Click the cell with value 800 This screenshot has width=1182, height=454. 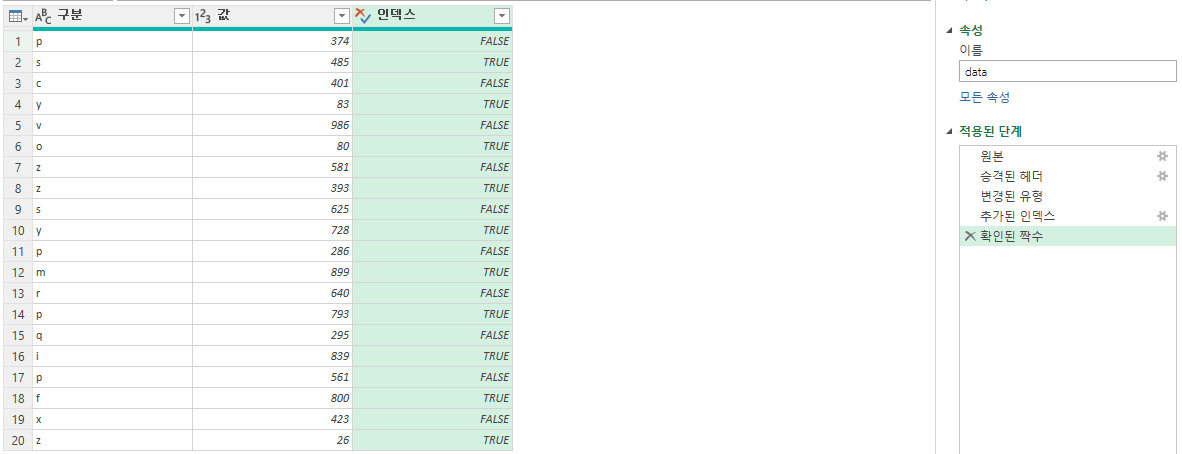[272, 398]
